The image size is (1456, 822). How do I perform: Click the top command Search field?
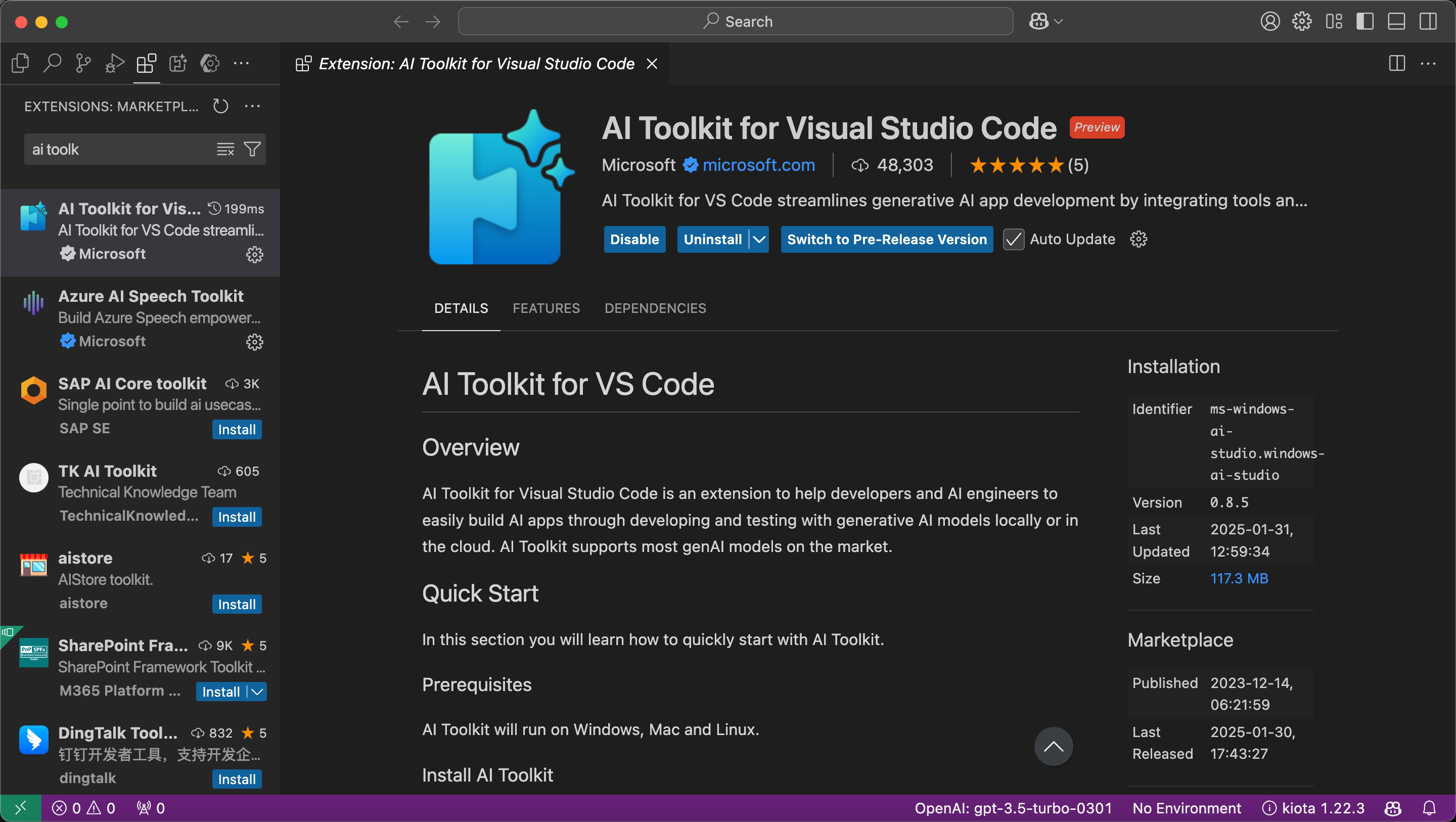(x=735, y=21)
